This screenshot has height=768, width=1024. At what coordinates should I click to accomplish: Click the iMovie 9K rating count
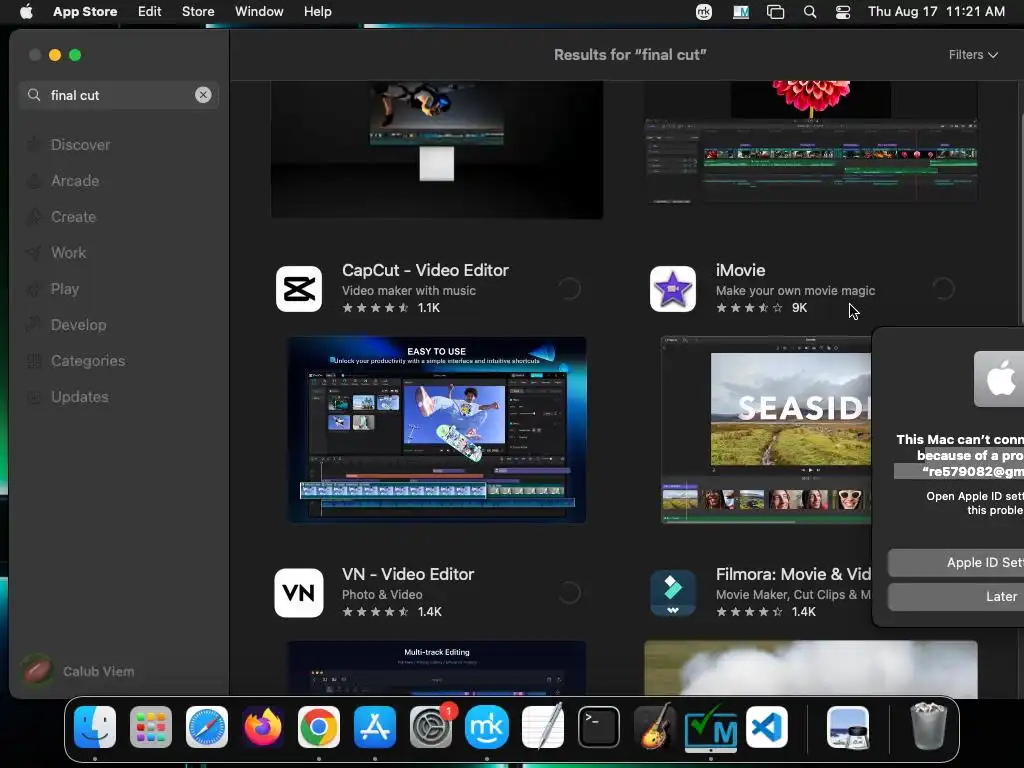799,308
